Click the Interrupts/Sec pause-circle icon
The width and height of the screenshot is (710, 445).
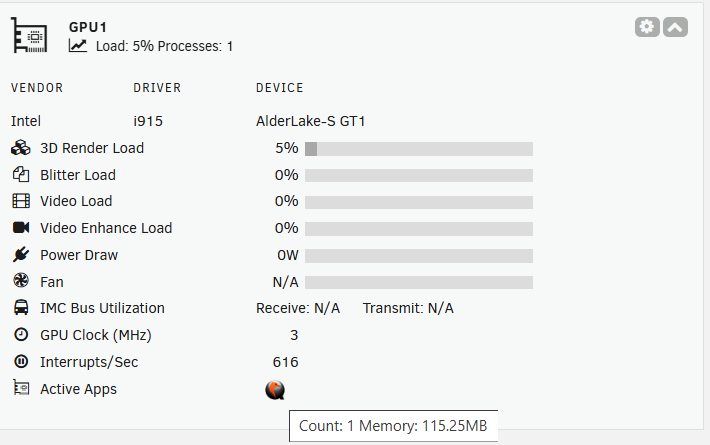pyautogui.click(x=21, y=362)
